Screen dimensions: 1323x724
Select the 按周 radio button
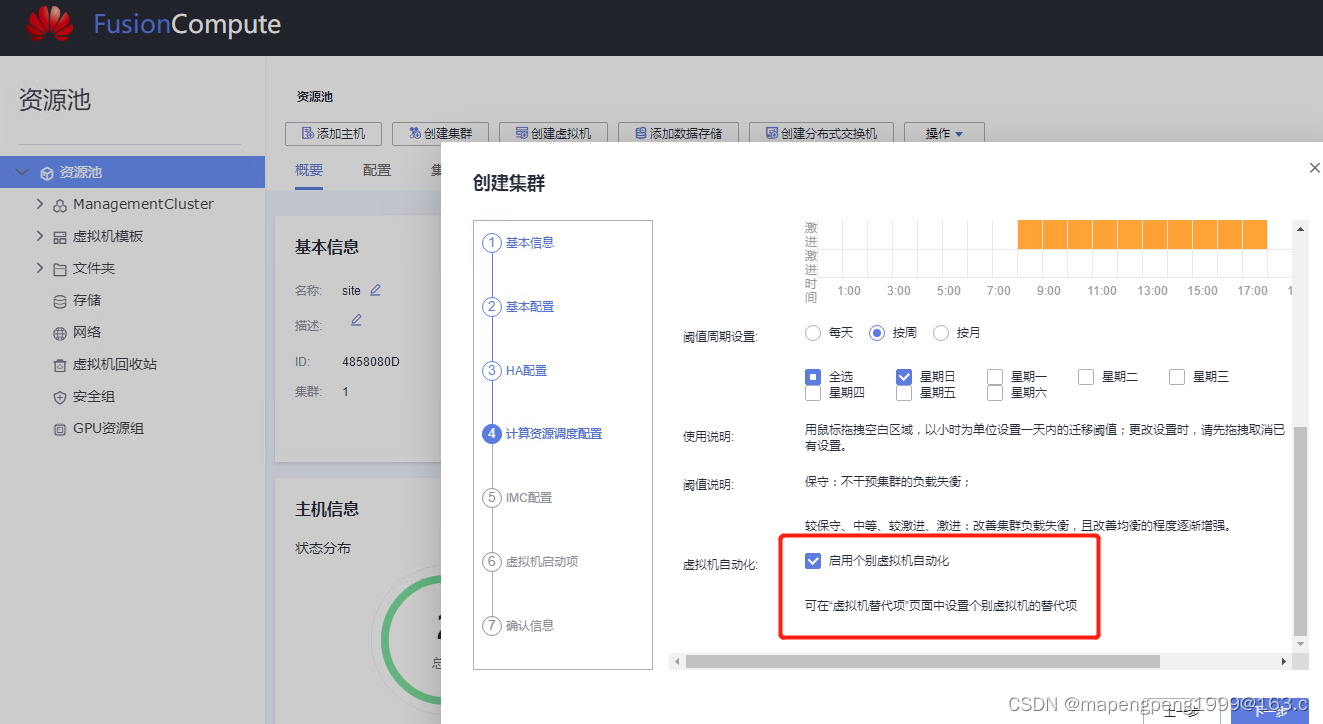click(877, 333)
